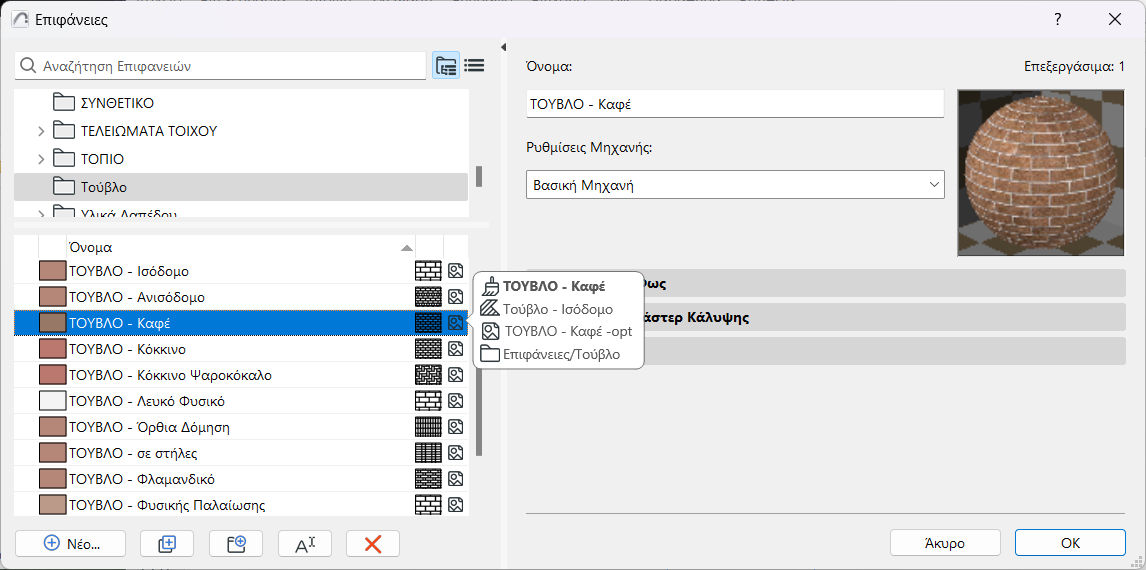Viewport: 1146px width, 570px height.
Task: Switch to flat list view
Action: [x=474, y=66]
